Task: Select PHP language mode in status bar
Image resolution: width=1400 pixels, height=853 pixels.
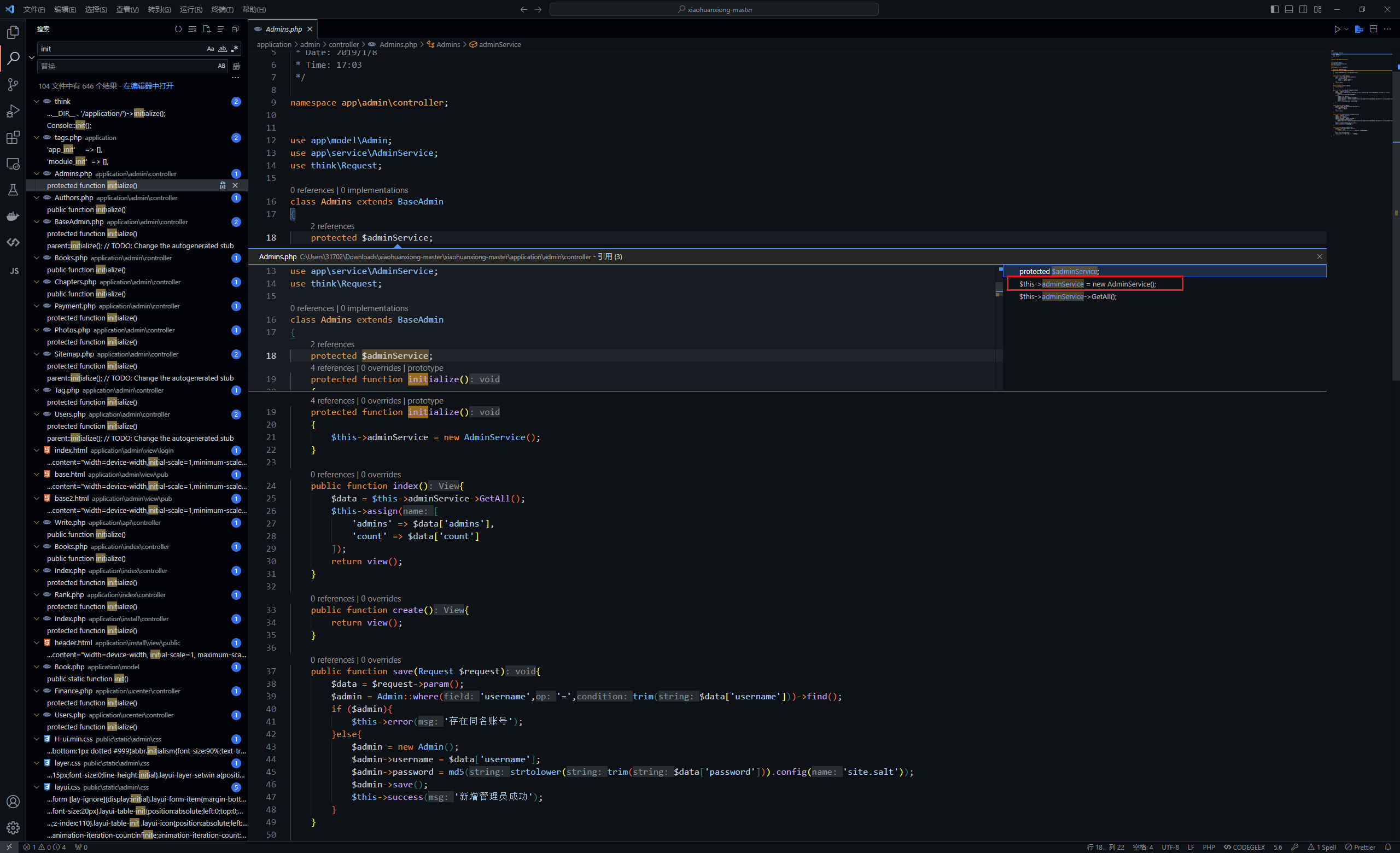Action: [x=1209, y=847]
